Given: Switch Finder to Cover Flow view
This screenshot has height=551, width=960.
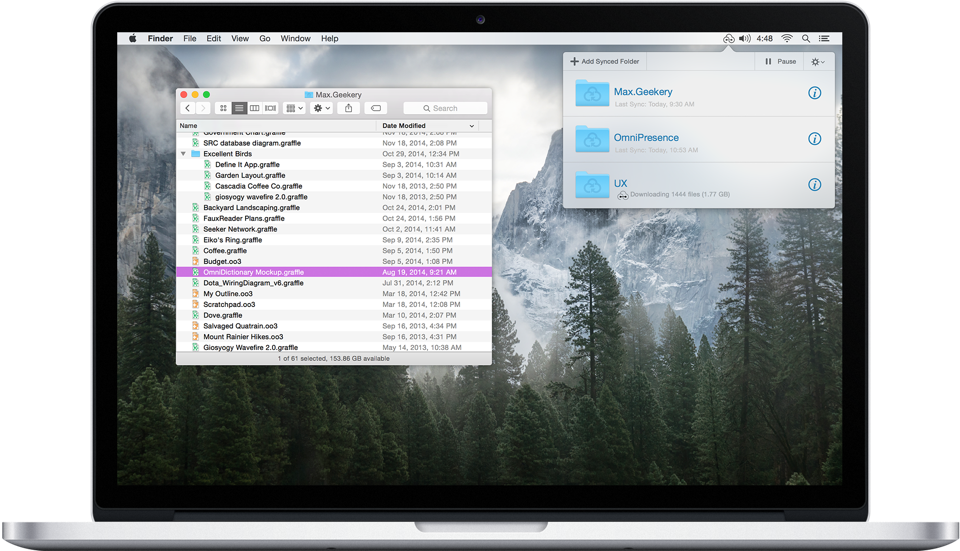Looking at the screenshot, I should pos(270,108).
